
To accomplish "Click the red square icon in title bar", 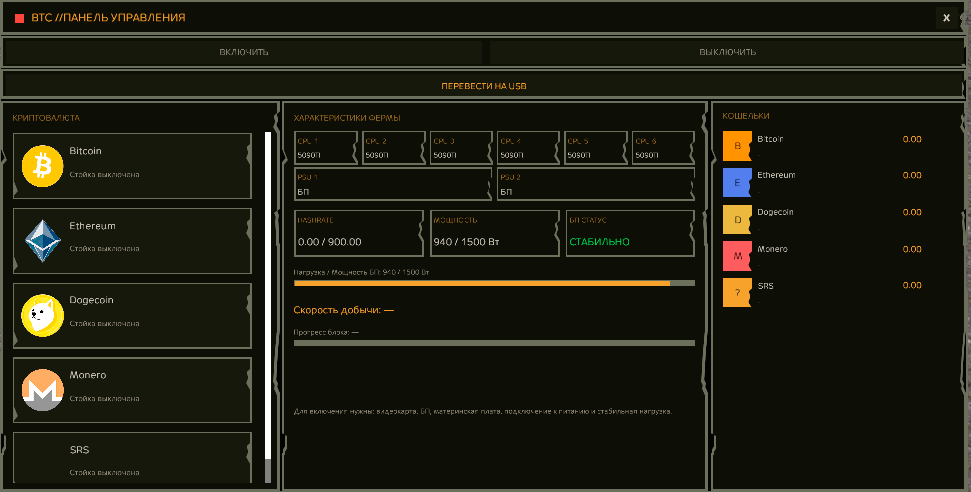I will pos(19,18).
